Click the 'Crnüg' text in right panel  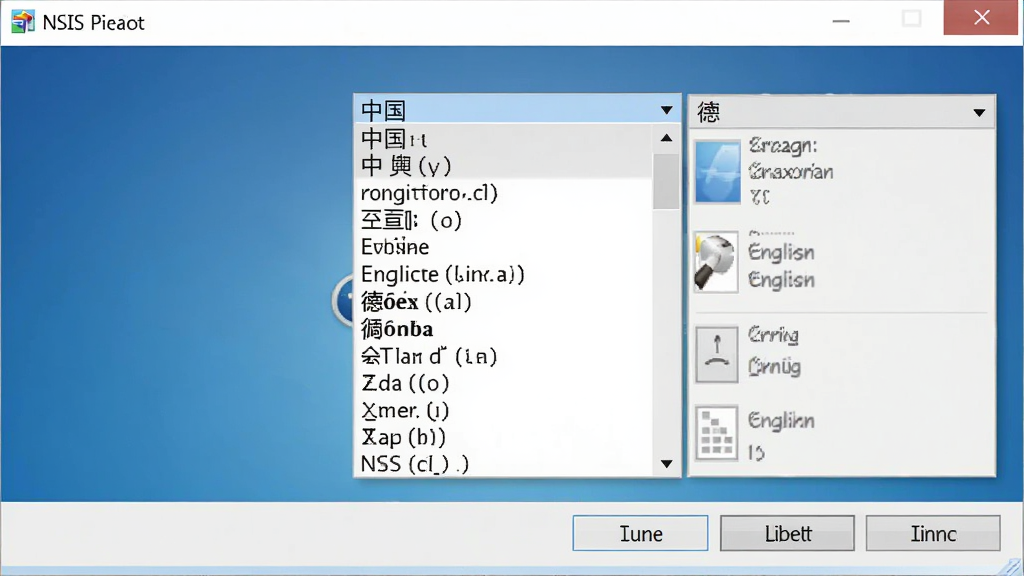[775, 366]
